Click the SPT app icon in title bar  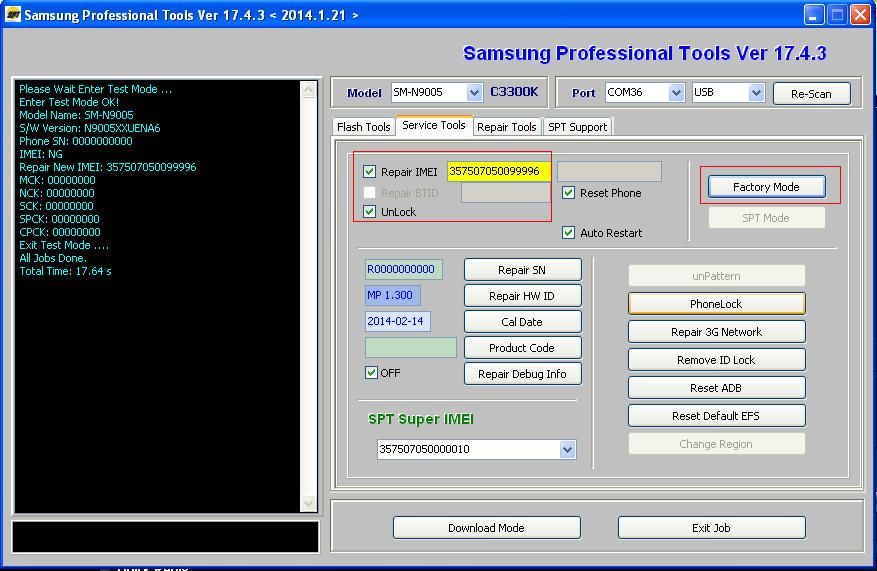pyautogui.click(x=13, y=14)
